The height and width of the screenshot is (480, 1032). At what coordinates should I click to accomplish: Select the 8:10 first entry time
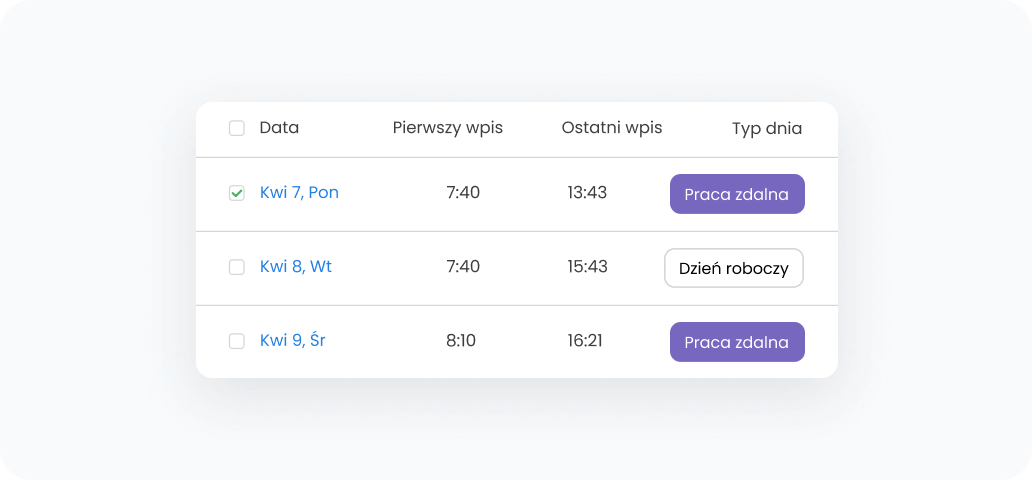[x=461, y=341]
